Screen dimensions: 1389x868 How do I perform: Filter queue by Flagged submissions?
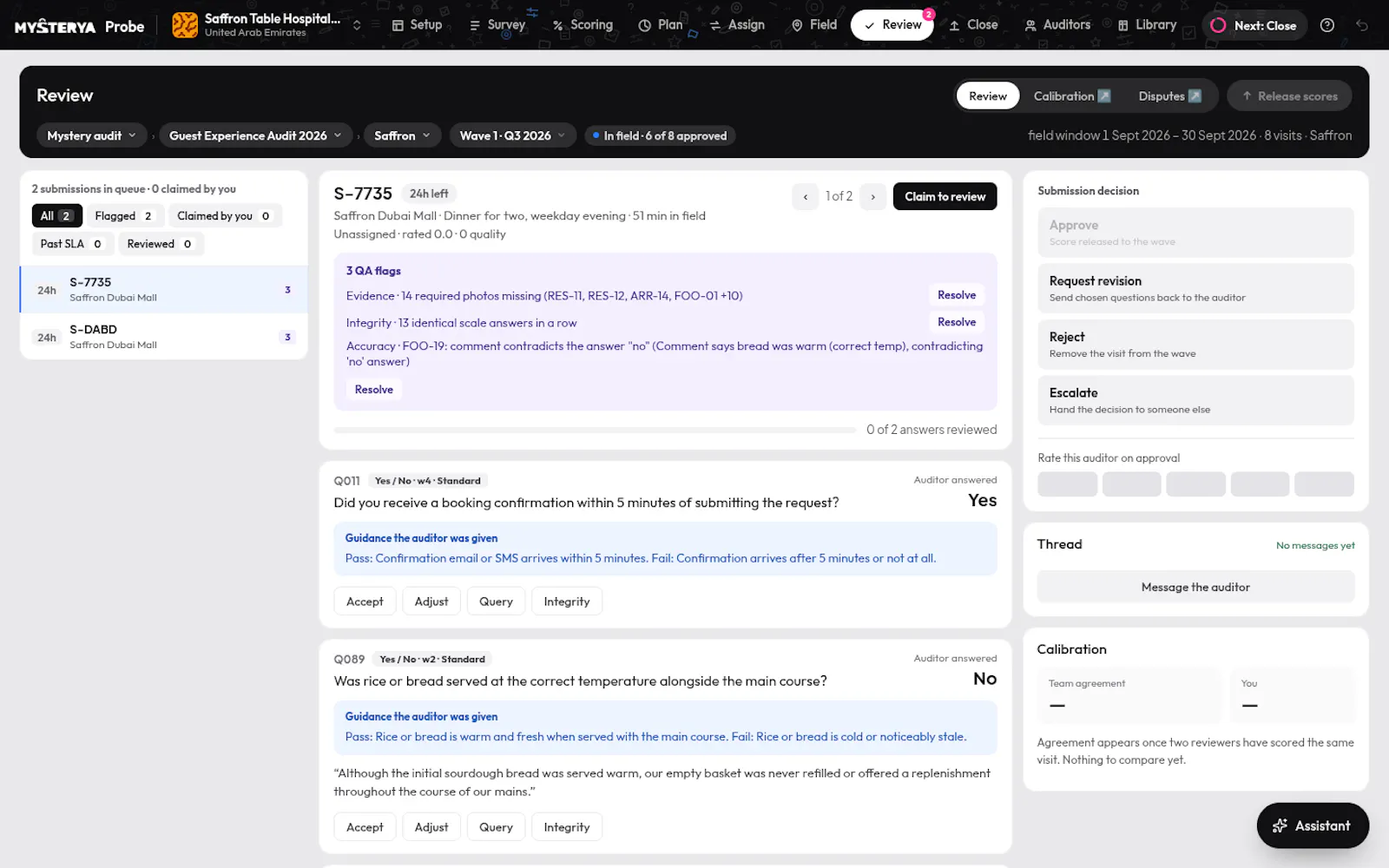click(x=124, y=215)
